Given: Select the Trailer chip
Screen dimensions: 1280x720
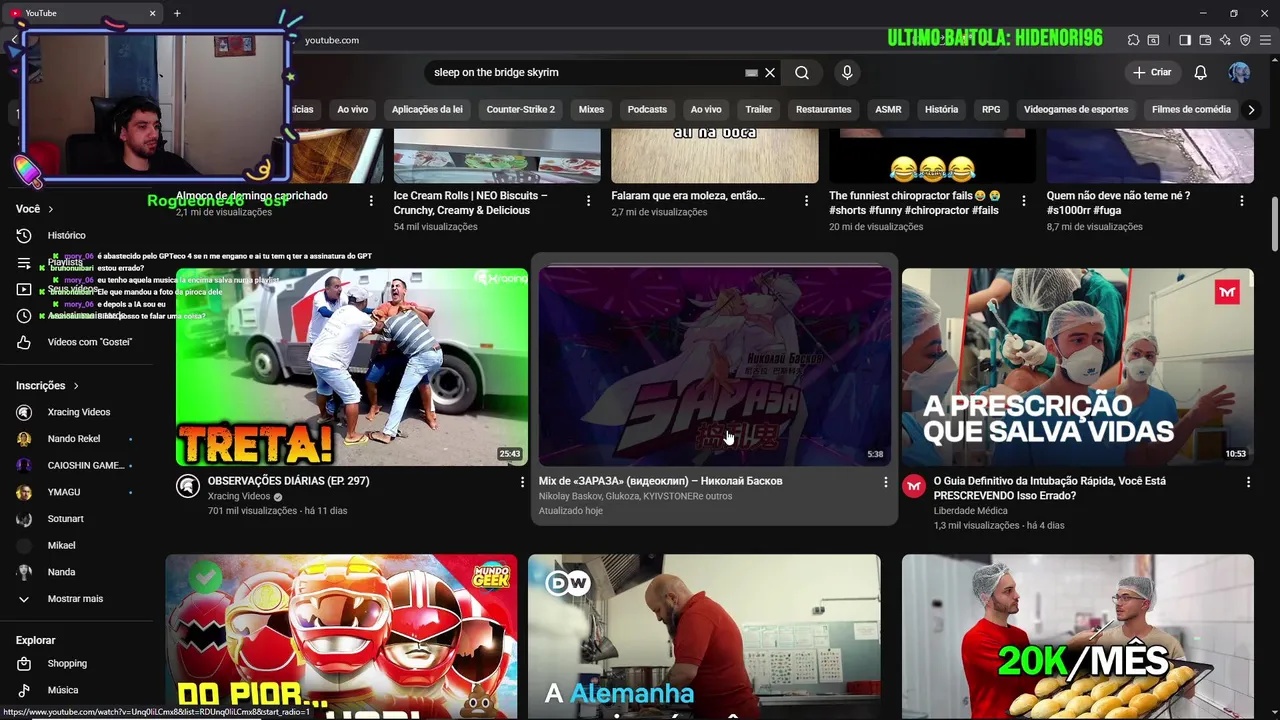Looking at the screenshot, I should 758,109.
